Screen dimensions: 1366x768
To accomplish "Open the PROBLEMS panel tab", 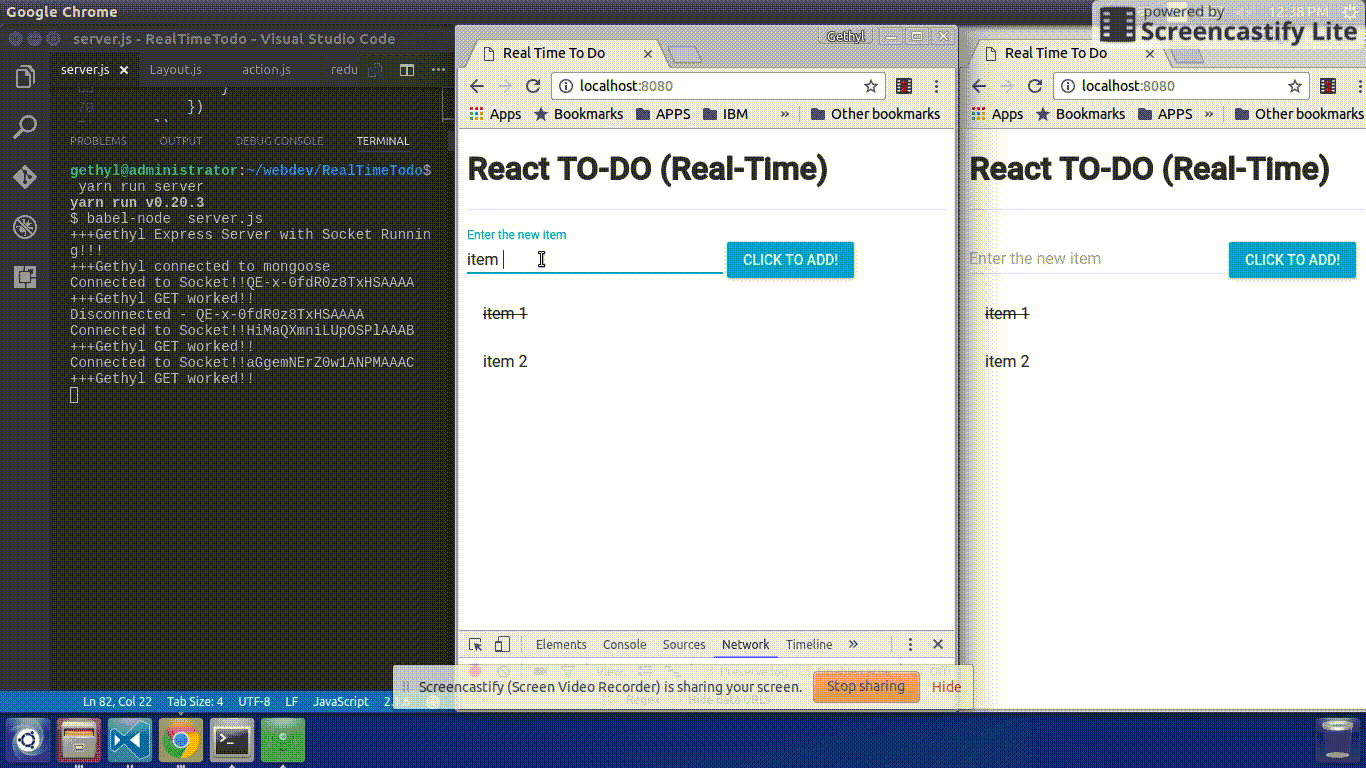I will 98,141.
